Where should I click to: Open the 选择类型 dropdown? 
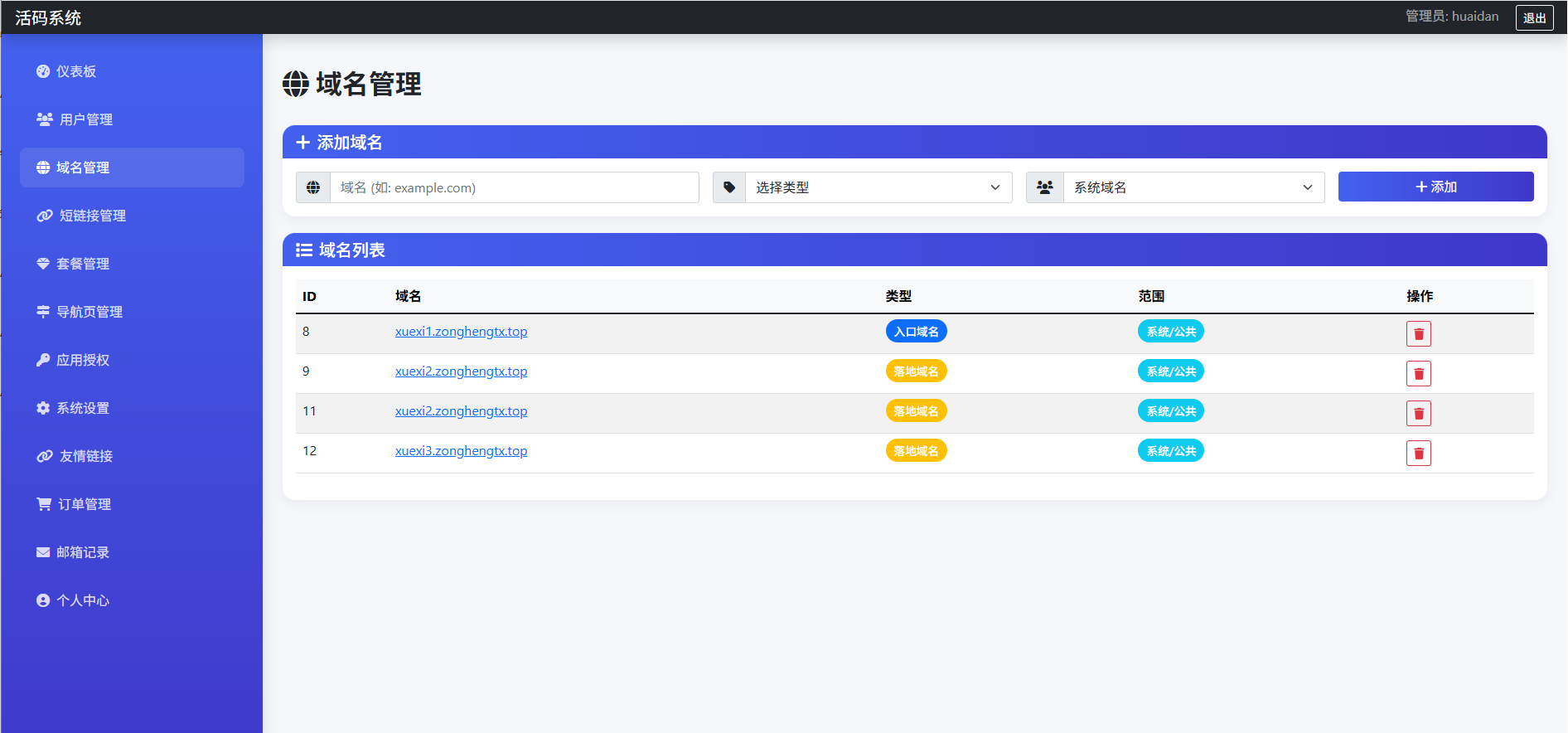[x=878, y=187]
